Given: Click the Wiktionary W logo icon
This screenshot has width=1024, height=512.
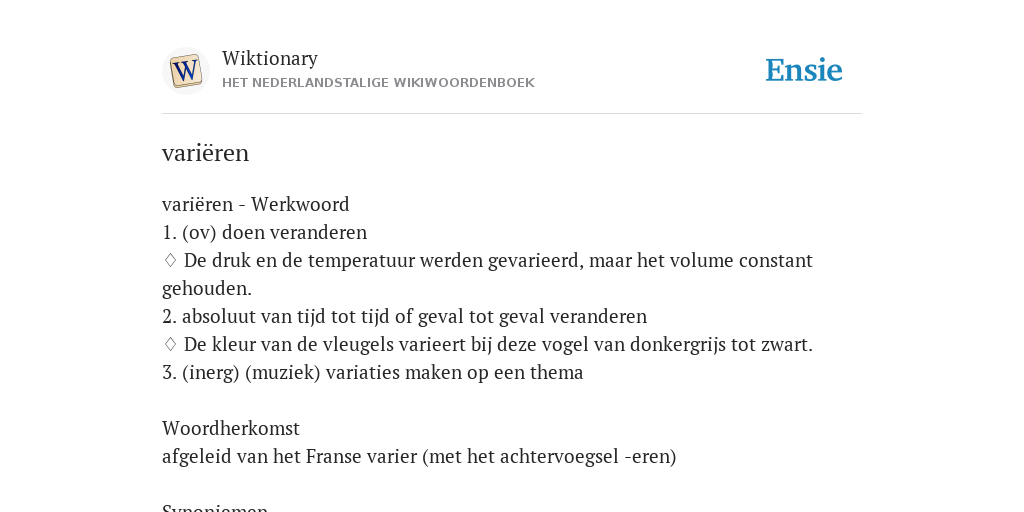Looking at the screenshot, I should point(185,71).
